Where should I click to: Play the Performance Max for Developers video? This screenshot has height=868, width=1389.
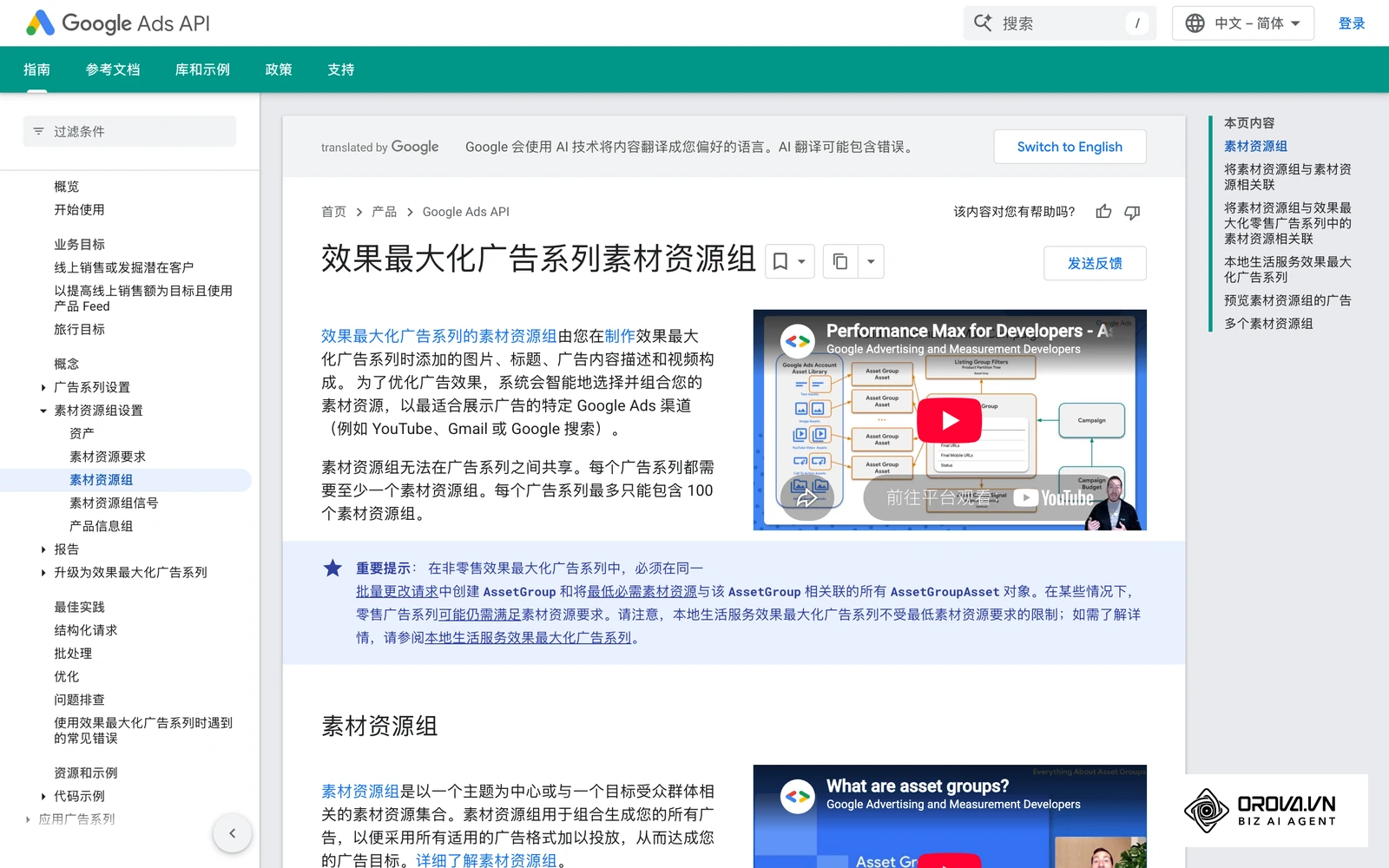[950, 420]
